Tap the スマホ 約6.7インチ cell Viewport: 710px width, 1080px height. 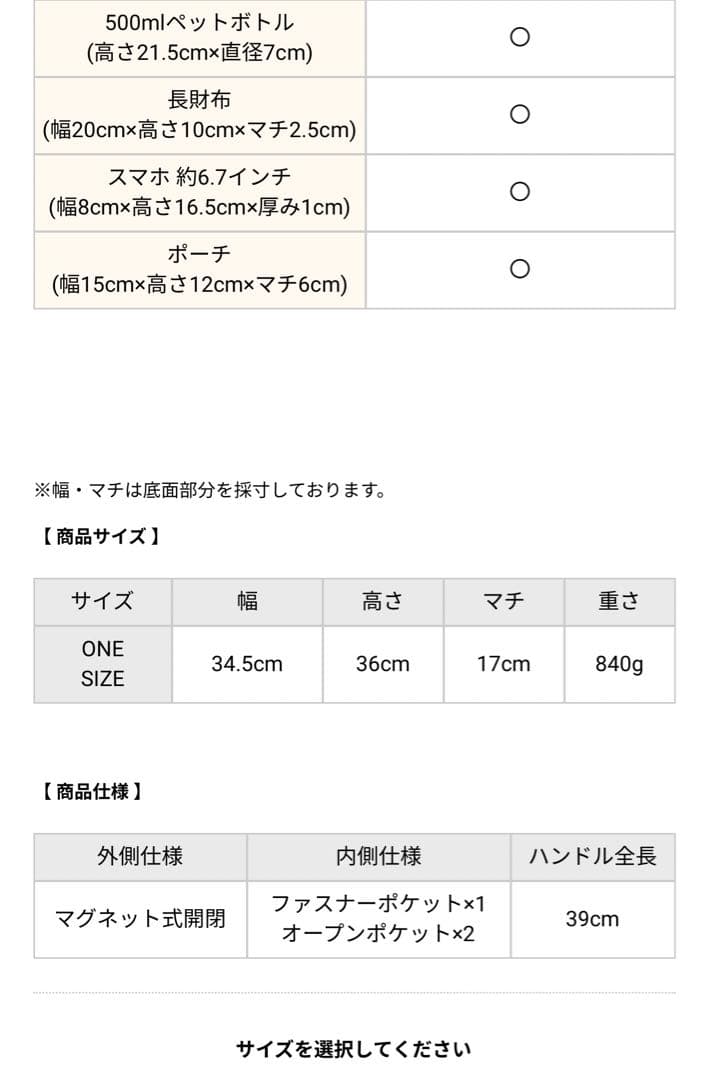200,192
